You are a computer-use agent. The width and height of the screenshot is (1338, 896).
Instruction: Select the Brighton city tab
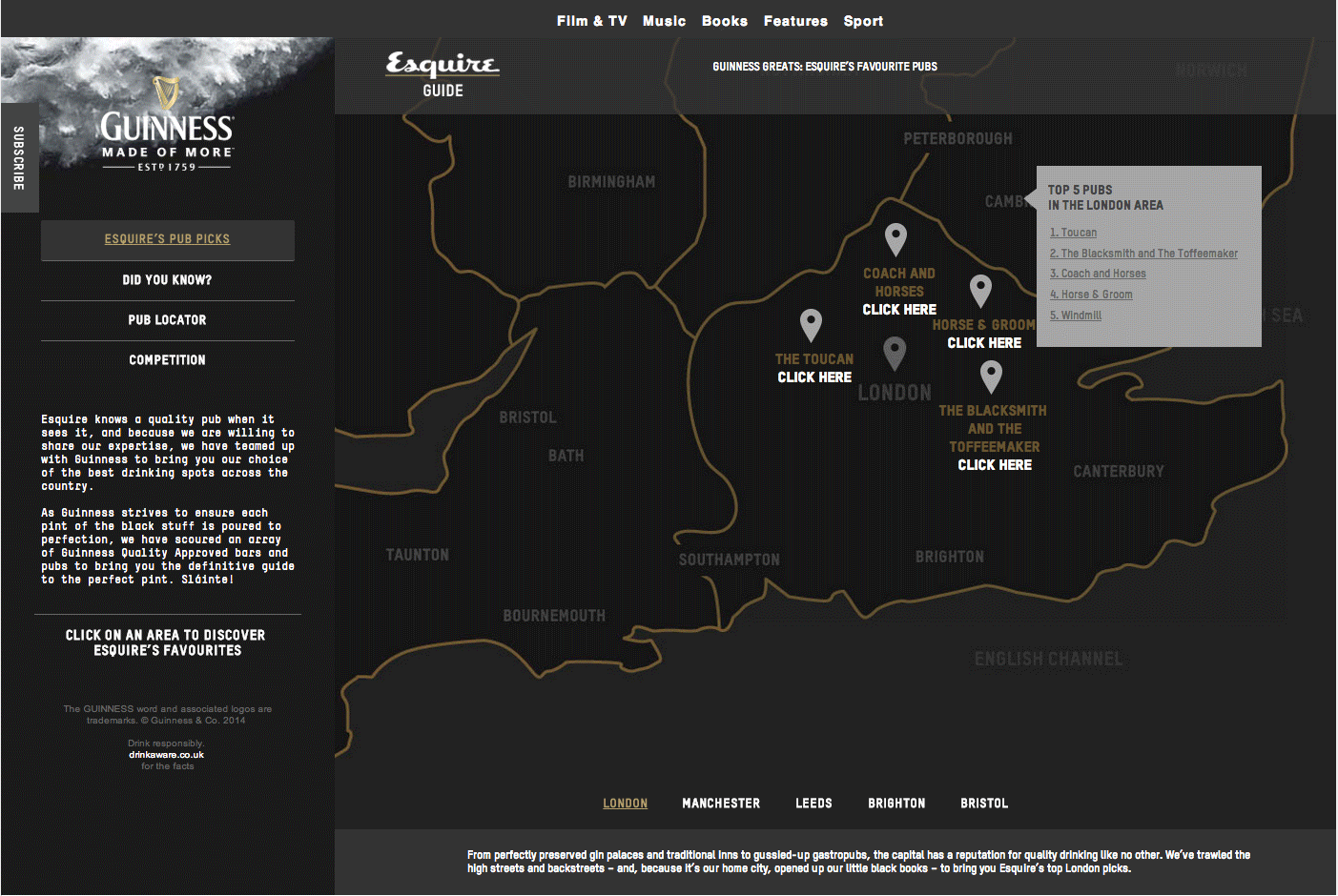tap(896, 804)
